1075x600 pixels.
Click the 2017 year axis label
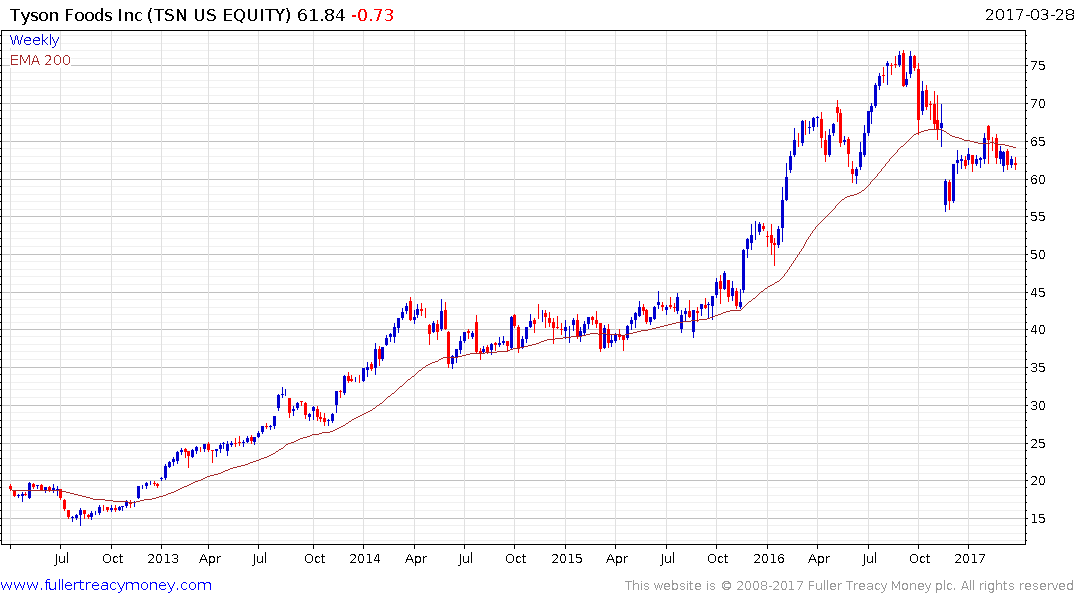pyautogui.click(x=970, y=558)
